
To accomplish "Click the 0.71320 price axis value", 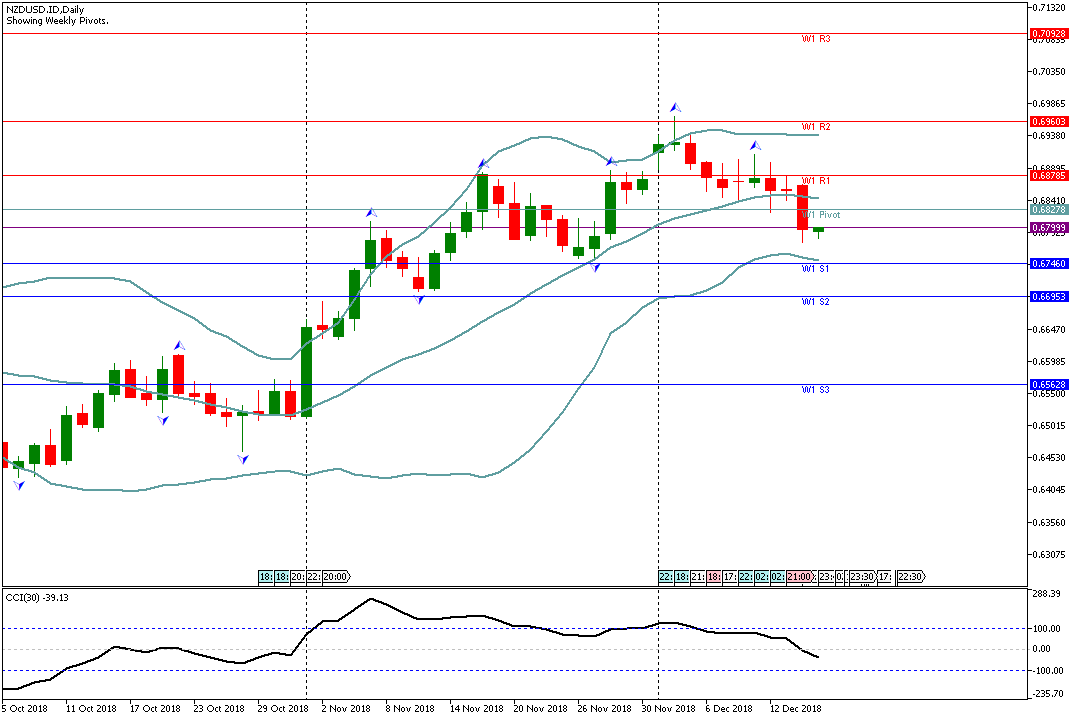I will click(x=1048, y=8).
